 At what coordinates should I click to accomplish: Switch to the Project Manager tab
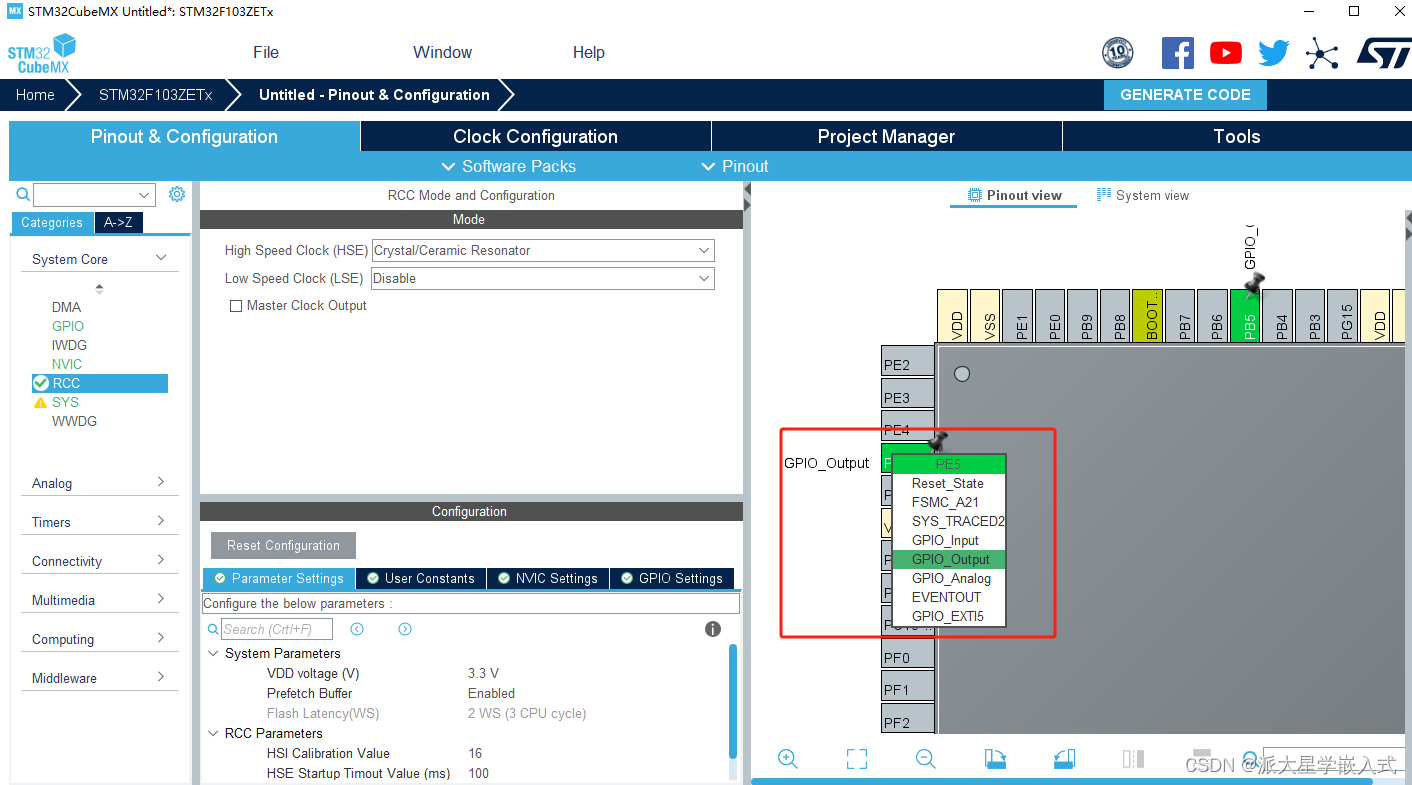click(x=886, y=137)
